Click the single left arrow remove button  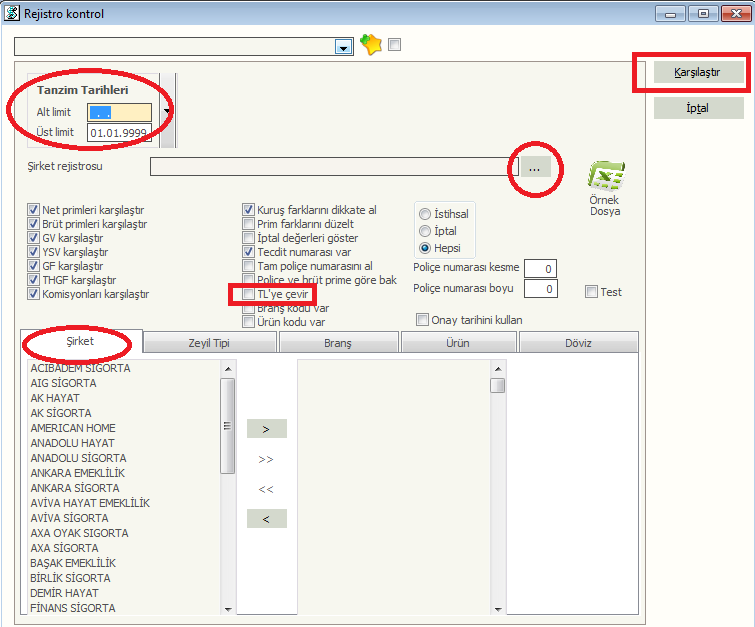click(266, 519)
